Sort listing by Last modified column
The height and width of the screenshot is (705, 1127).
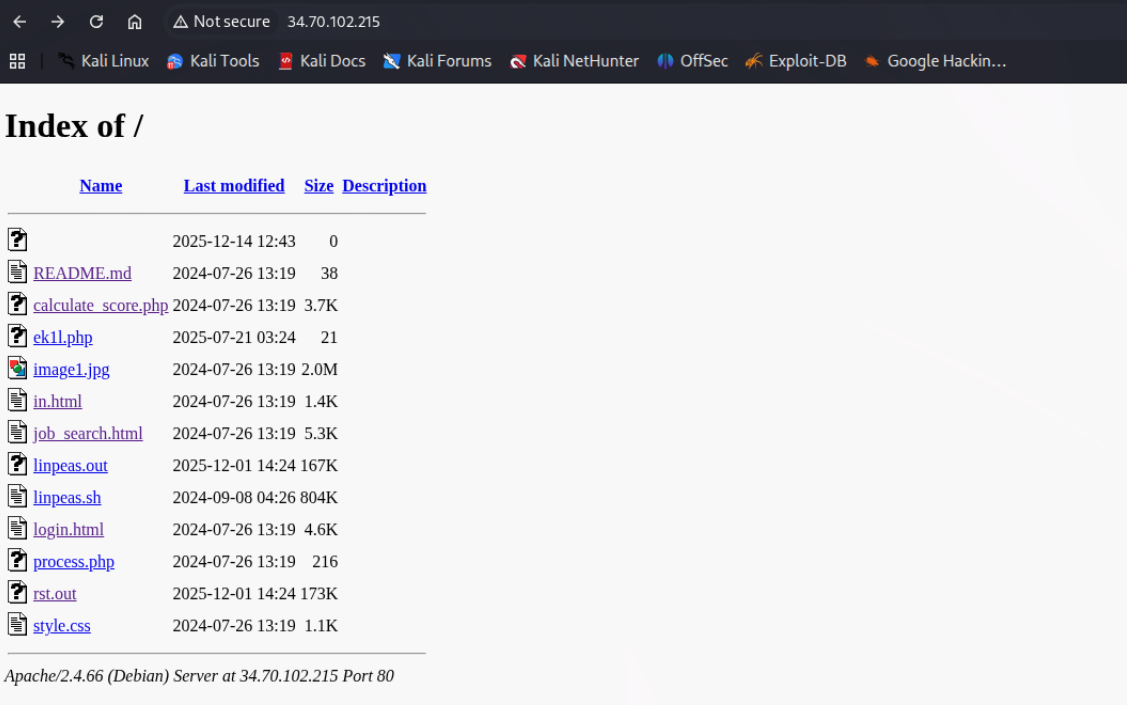[234, 186]
